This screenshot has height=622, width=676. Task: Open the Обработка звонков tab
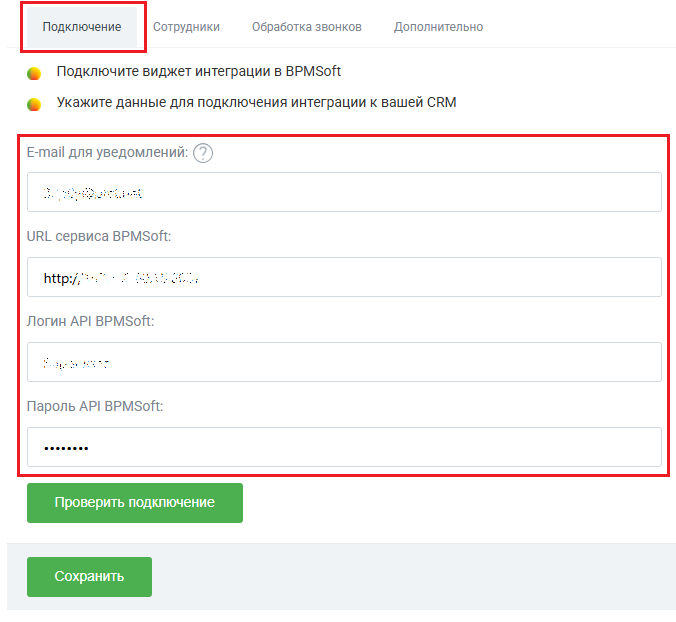point(307,27)
